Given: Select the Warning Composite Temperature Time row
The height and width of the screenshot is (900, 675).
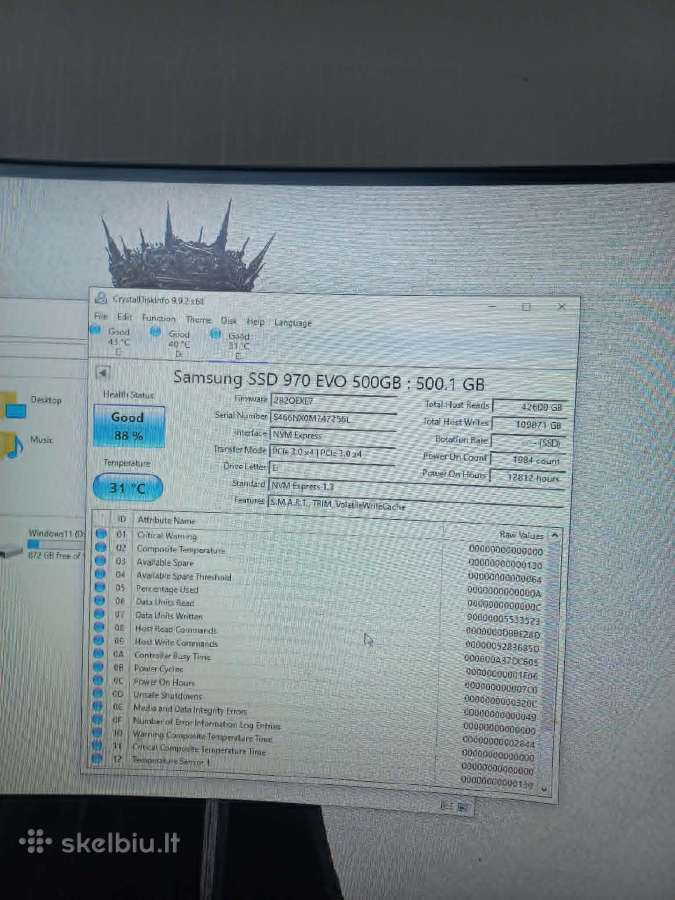Looking at the screenshot, I should (x=318, y=741).
